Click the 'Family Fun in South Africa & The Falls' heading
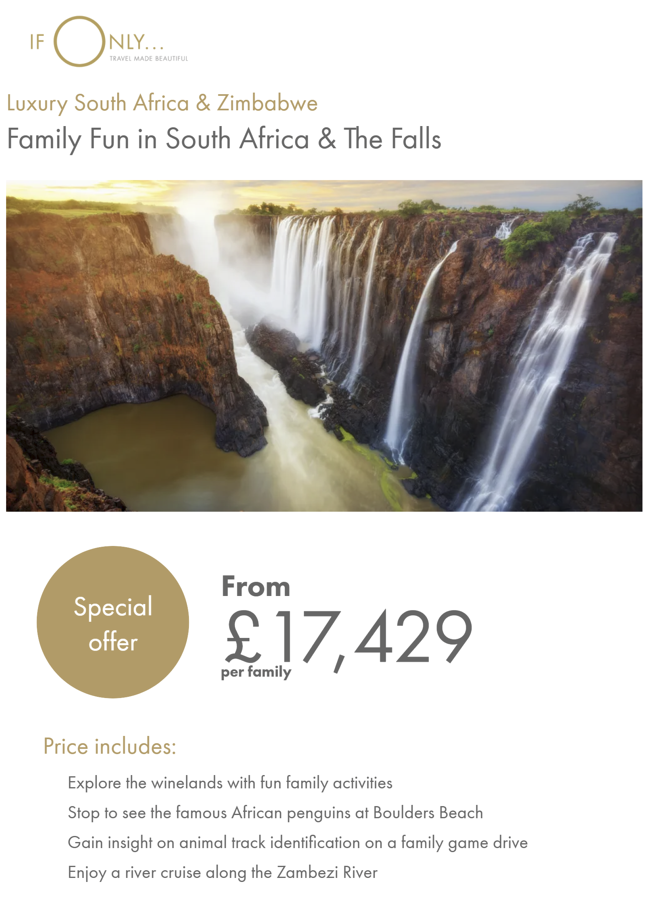 pyautogui.click(x=223, y=139)
